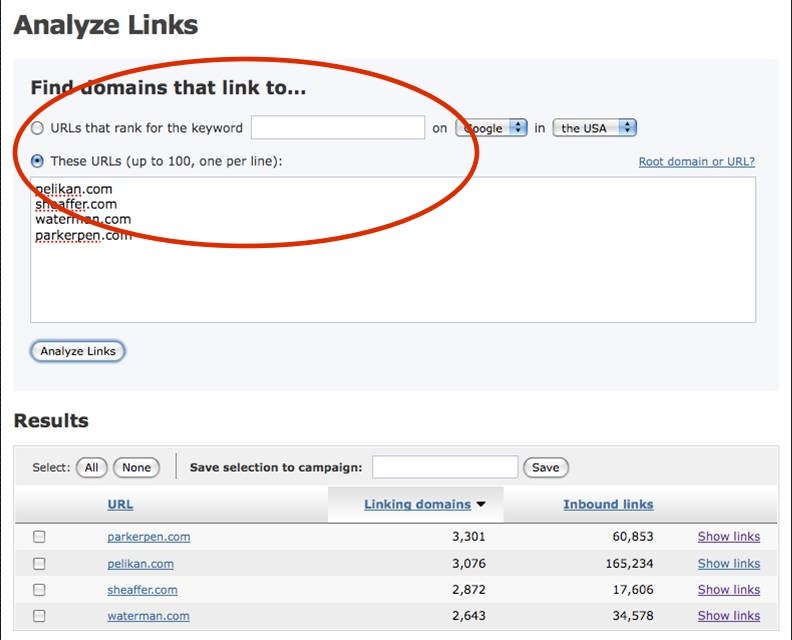Click the 3,301 linking domains value
This screenshot has width=792, height=640.
468,536
